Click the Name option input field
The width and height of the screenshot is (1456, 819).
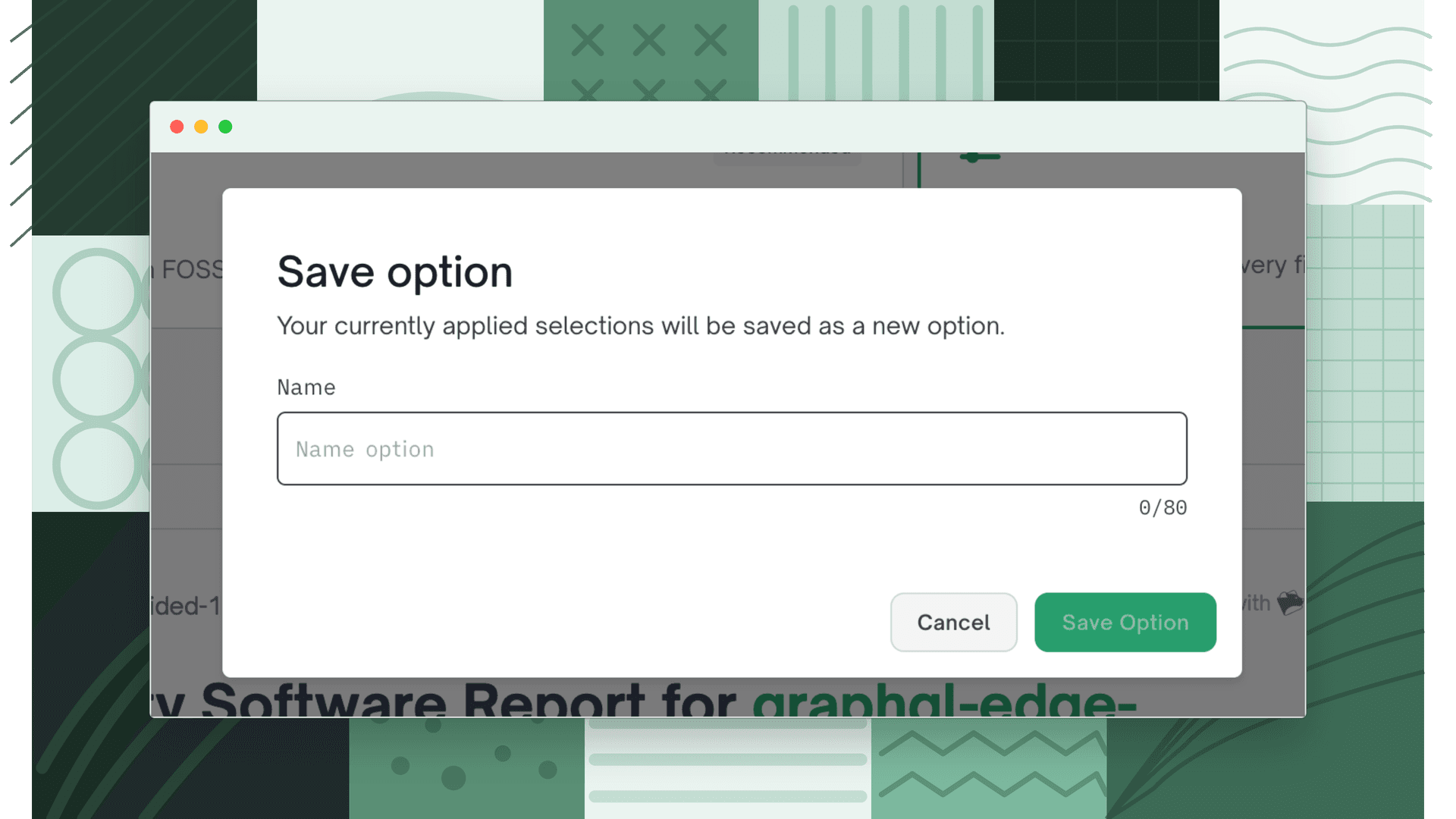732,448
